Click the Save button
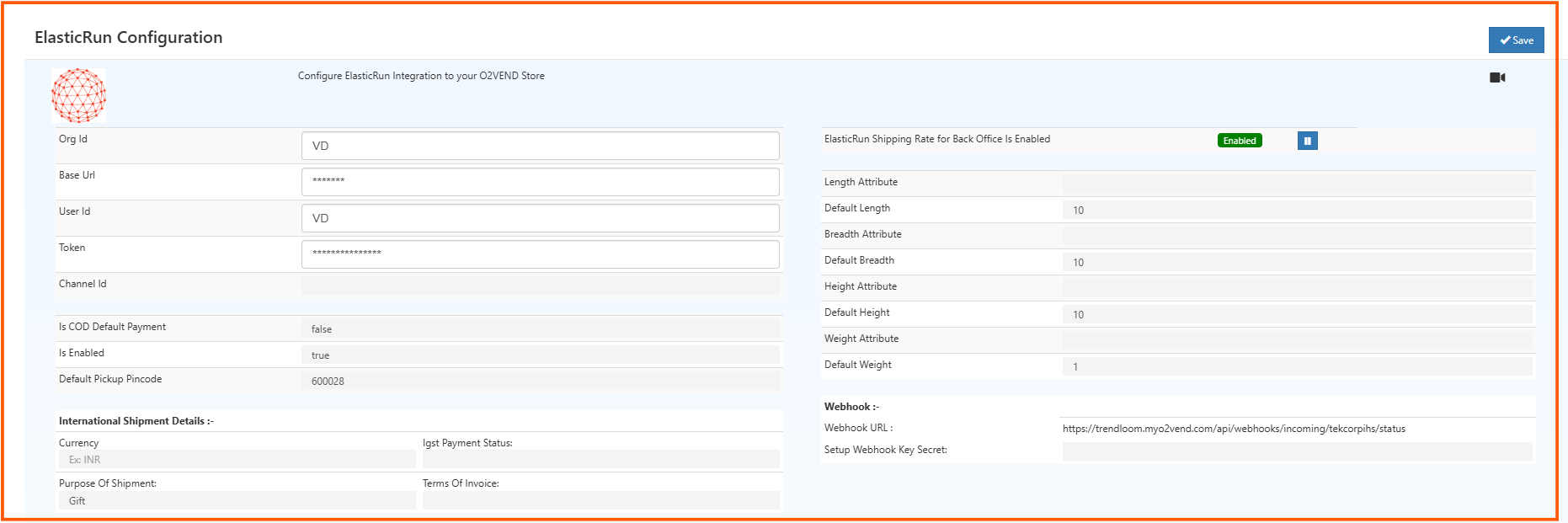Viewport: 1568px width, 523px height. coord(1516,40)
